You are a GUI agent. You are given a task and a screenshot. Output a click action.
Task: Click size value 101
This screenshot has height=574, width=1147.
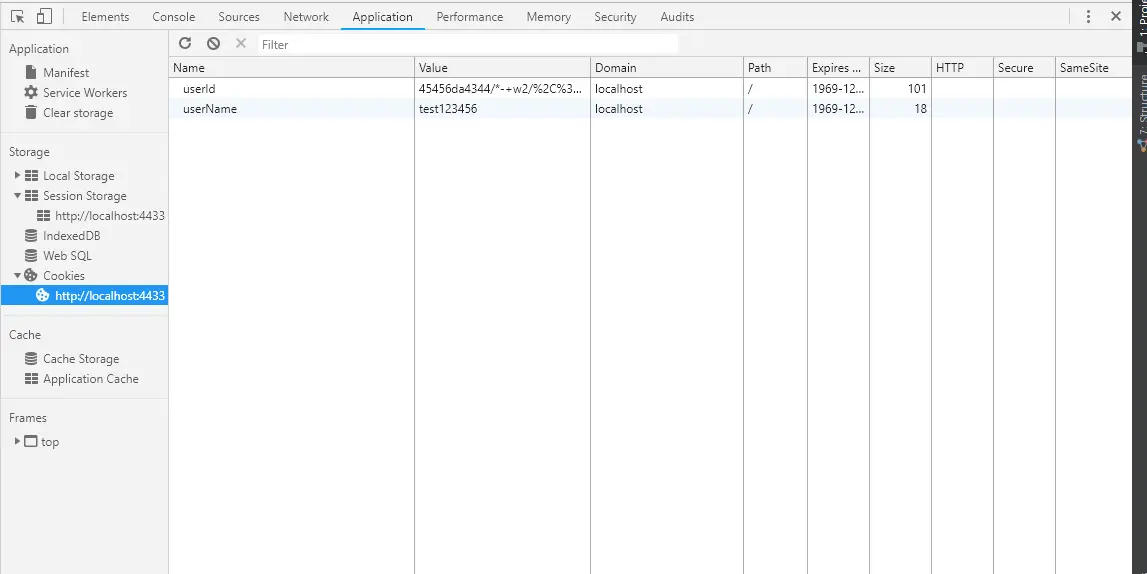pyautogui.click(x=917, y=88)
